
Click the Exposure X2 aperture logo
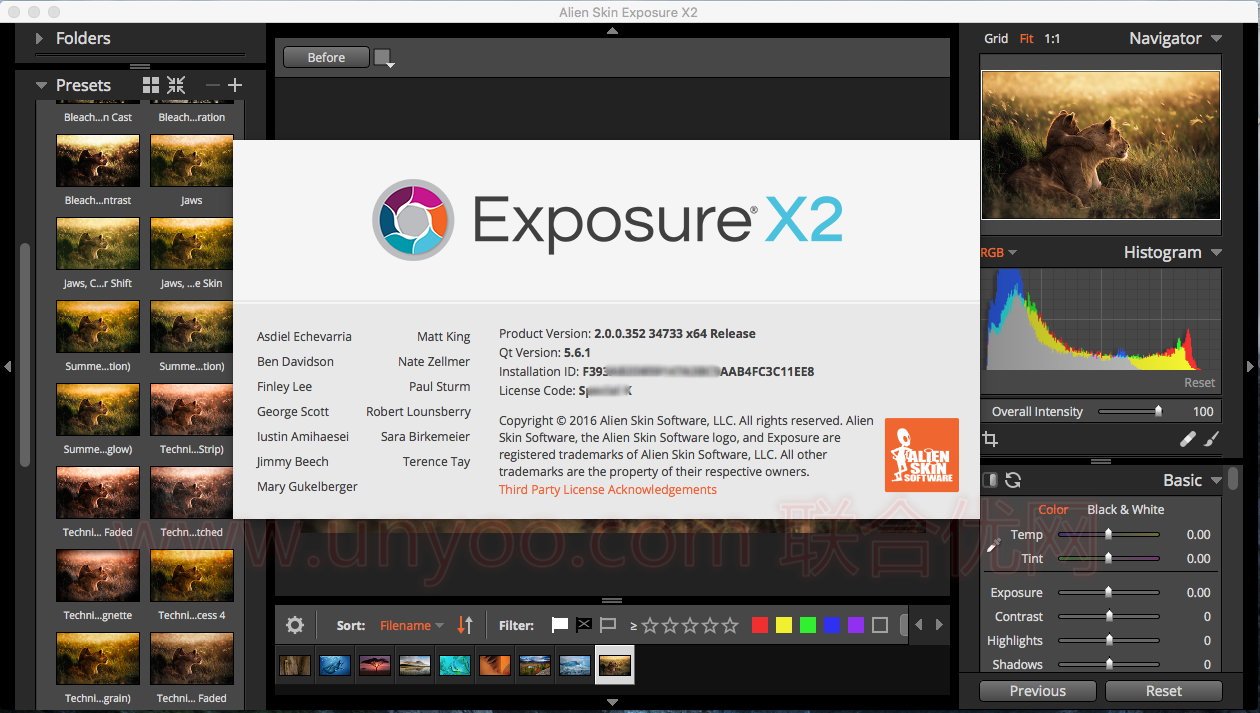[413, 220]
